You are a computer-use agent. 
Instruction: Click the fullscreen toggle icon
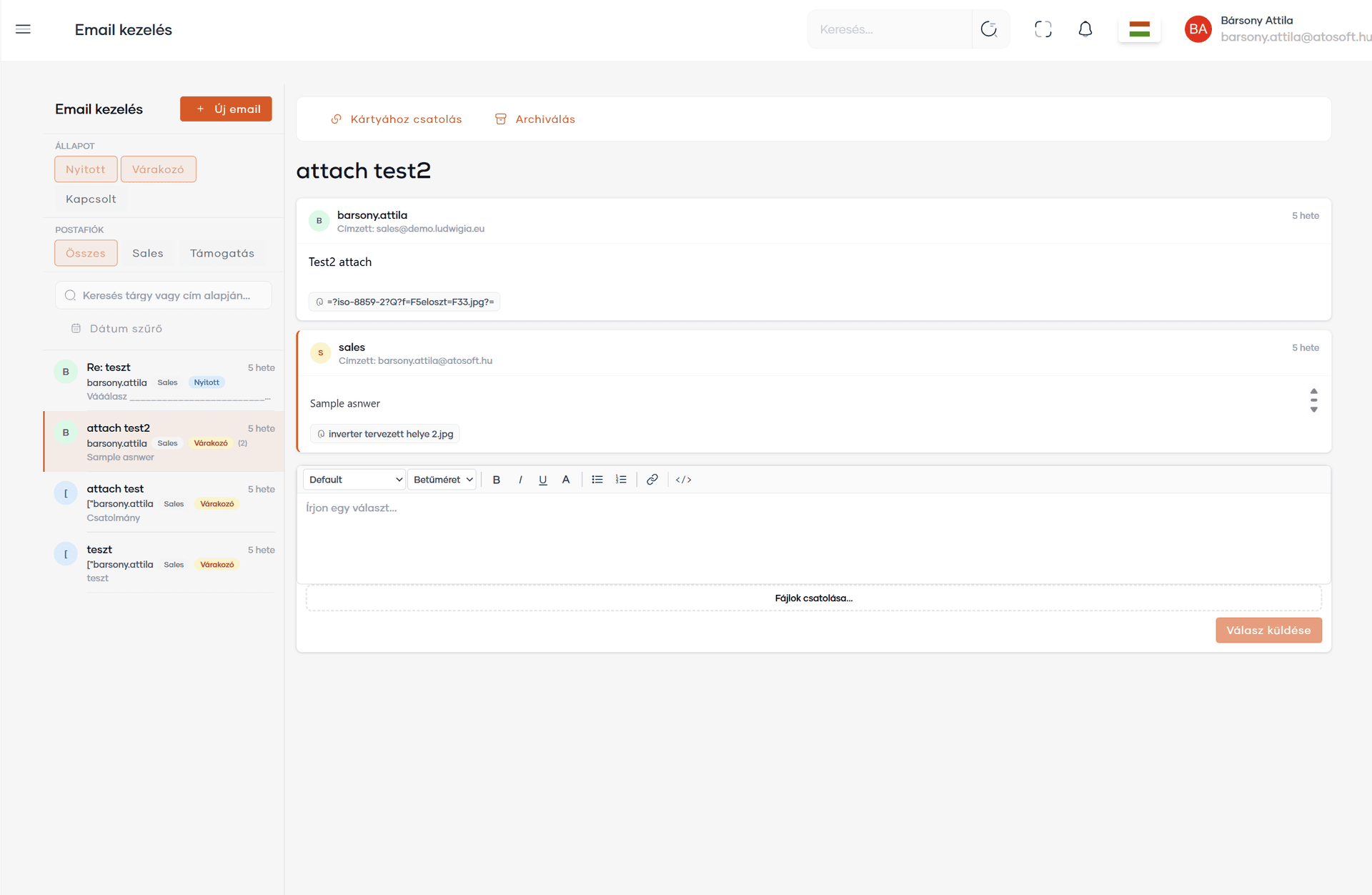click(1043, 29)
